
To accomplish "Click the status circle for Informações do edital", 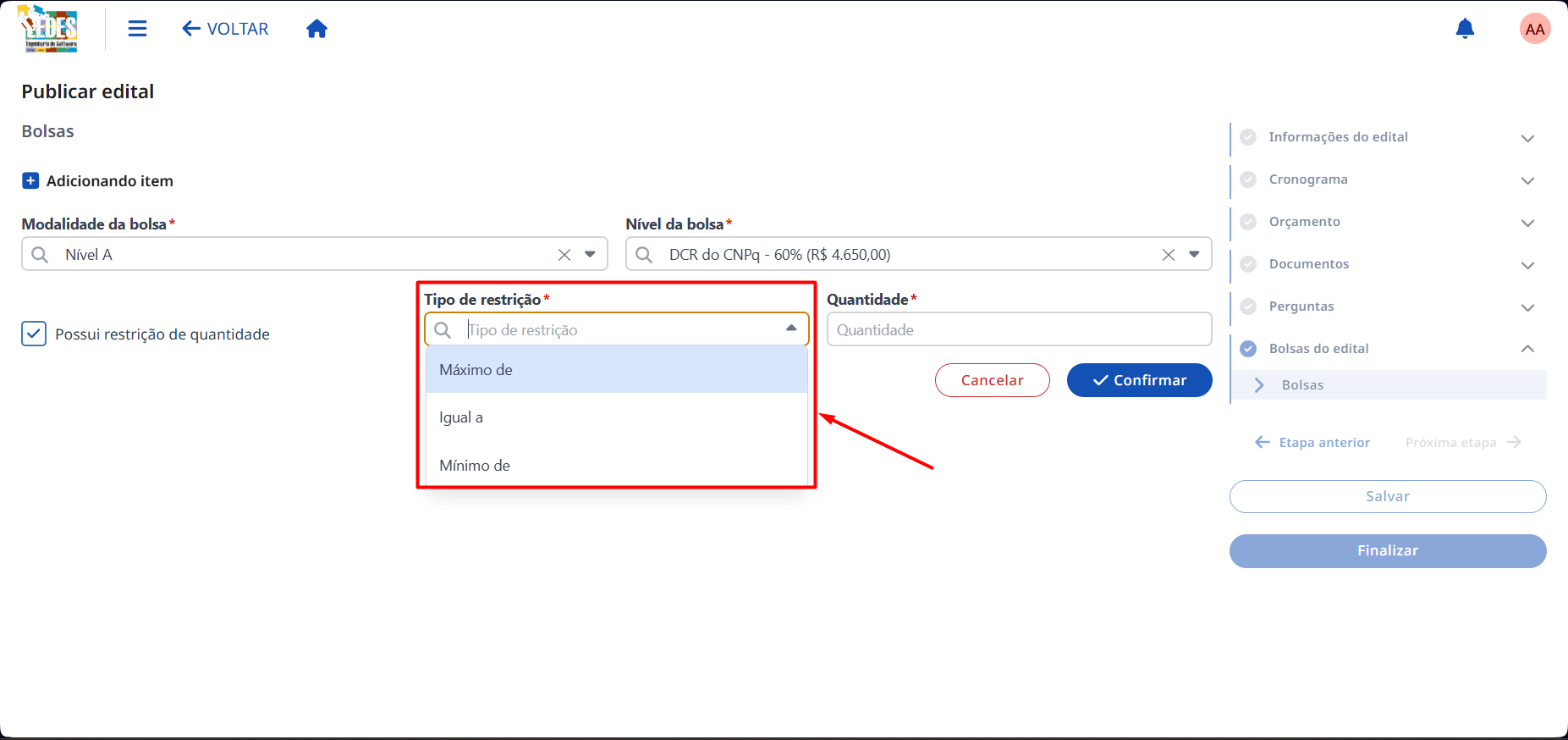I will [x=1248, y=137].
